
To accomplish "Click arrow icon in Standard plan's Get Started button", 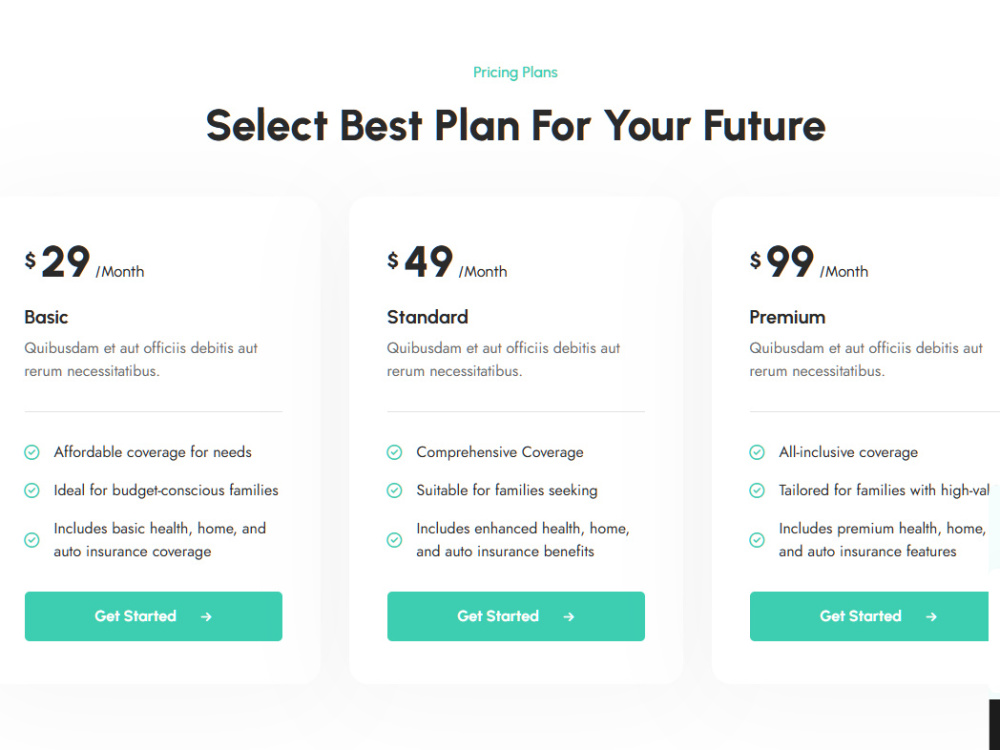I will point(569,617).
